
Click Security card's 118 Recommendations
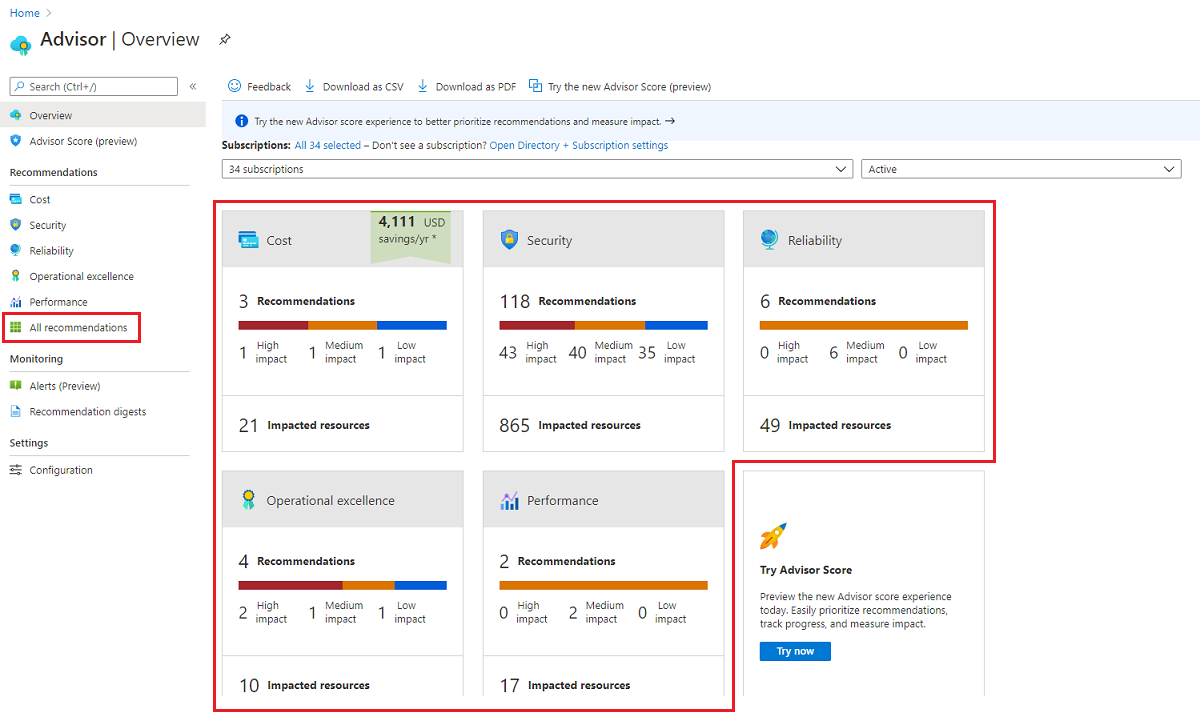(x=567, y=301)
